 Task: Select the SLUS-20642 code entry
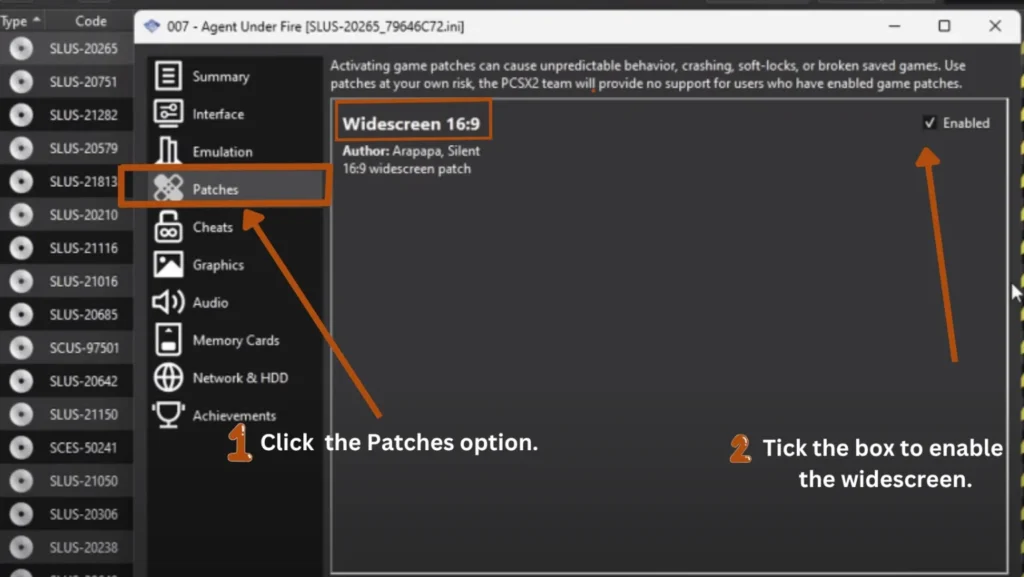84,382
